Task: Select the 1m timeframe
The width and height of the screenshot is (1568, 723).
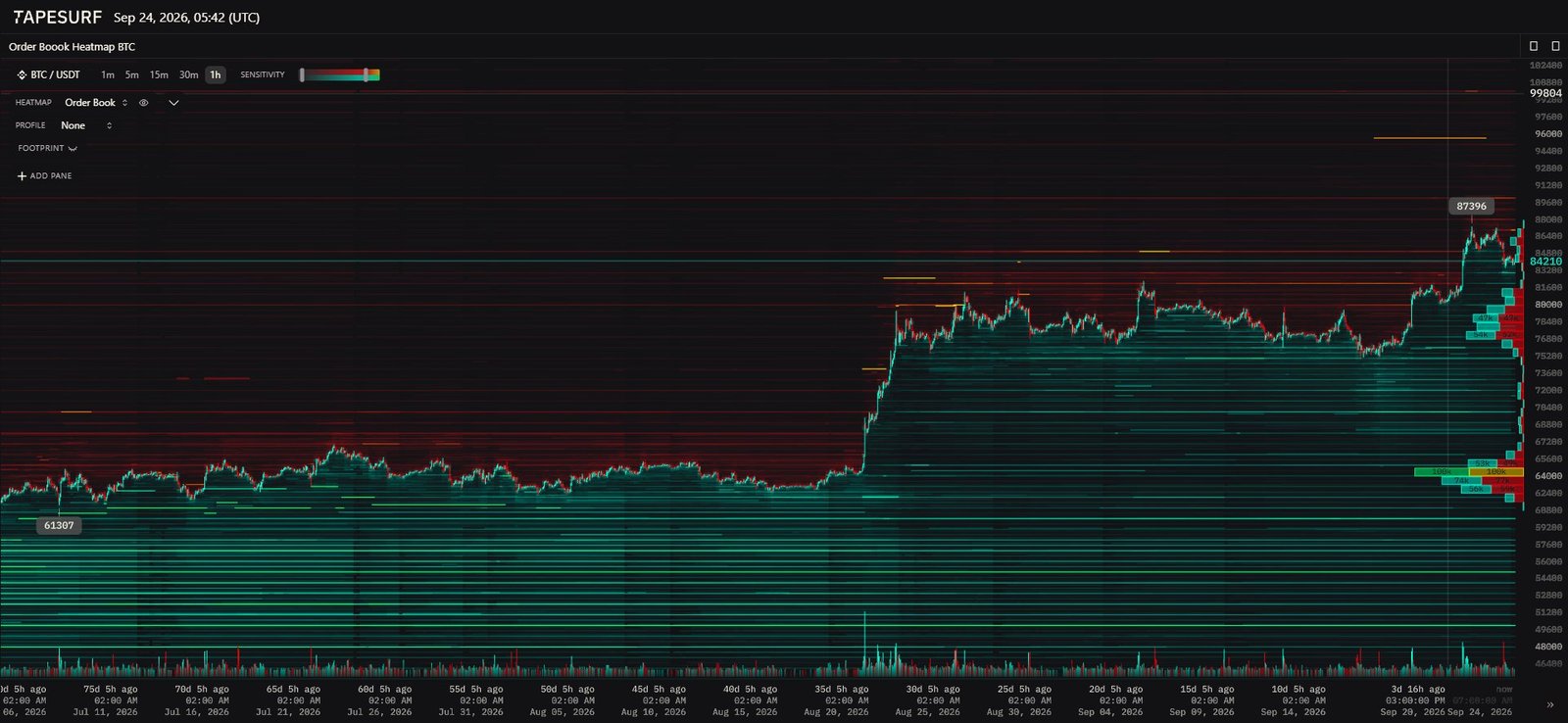Action: click(108, 74)
